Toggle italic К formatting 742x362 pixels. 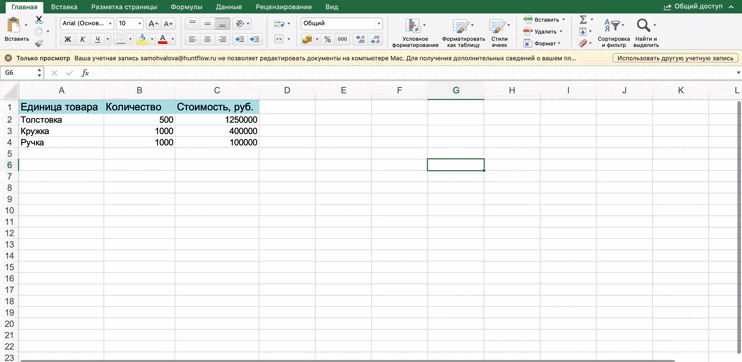[82, 39]
